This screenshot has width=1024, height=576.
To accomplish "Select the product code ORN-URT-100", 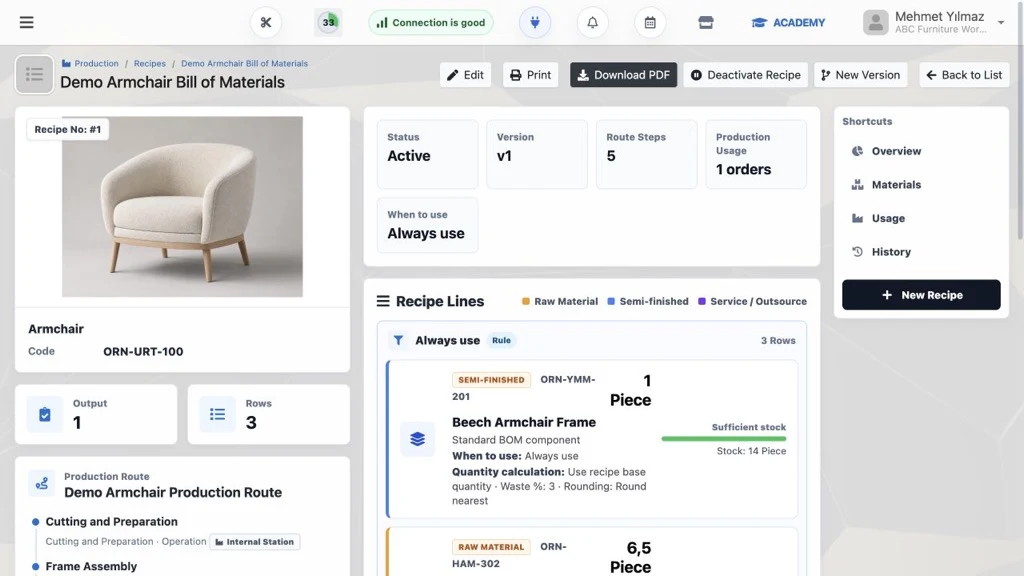I will click(x=143, y=351).
